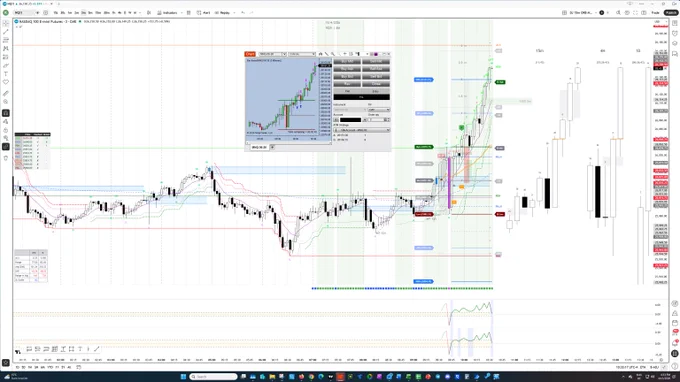Toggle lock all drawings
Viewport: 680px width, 382px height.
click(x=6, y=130)
